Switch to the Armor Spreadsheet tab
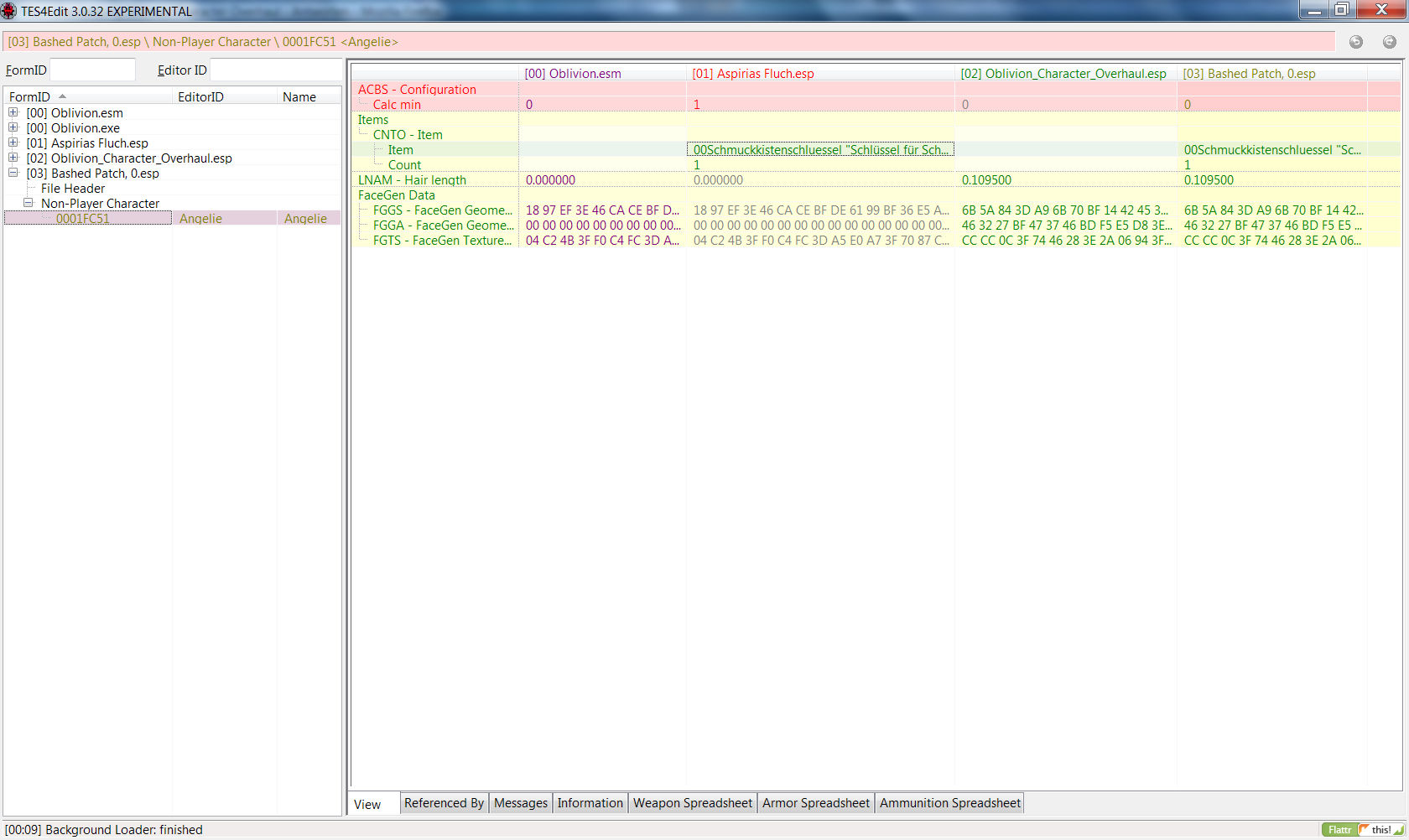Viewport: 1409px width, 840px height. coord(815,803)
